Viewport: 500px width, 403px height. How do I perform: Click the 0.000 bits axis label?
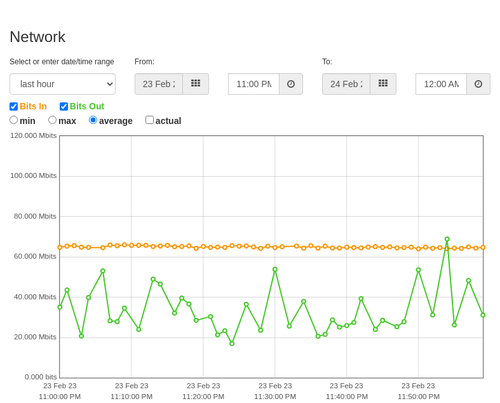pos(41,377)
